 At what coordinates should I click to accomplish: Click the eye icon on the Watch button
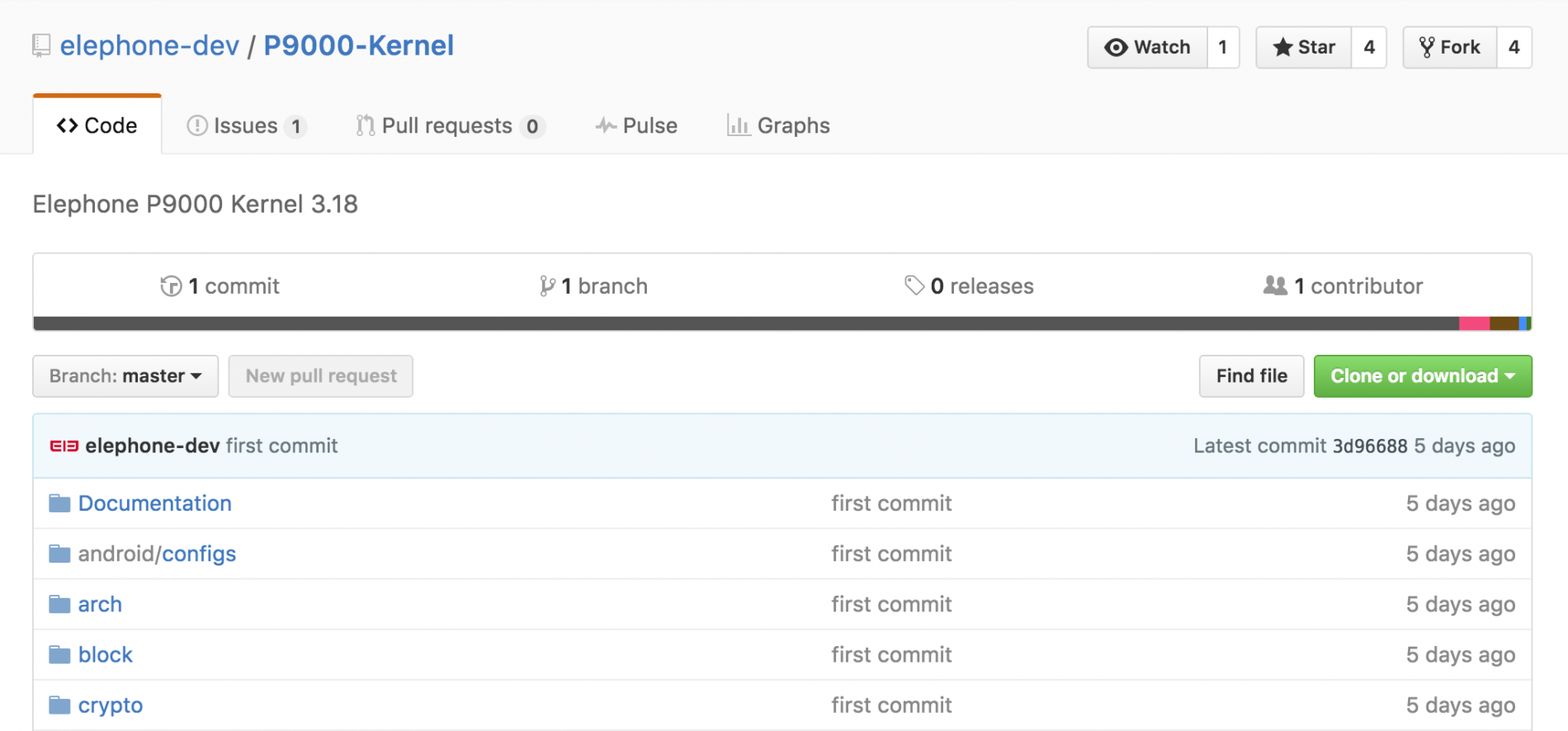point(1116,47)
